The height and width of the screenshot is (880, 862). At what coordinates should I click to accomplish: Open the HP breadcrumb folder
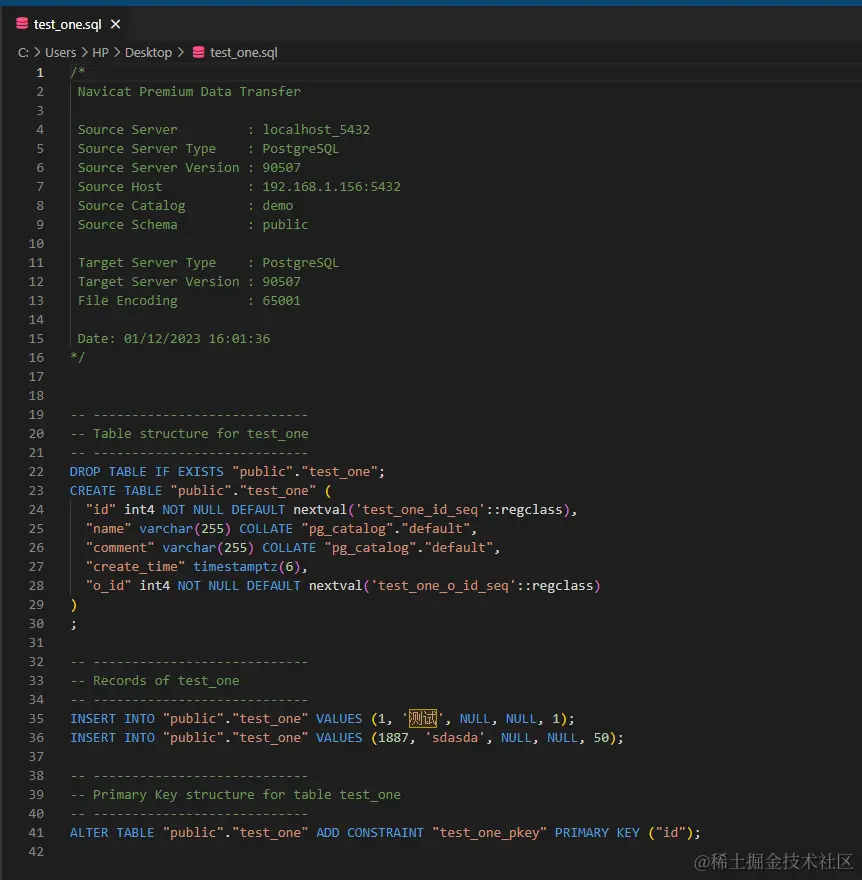coord(100,53)
